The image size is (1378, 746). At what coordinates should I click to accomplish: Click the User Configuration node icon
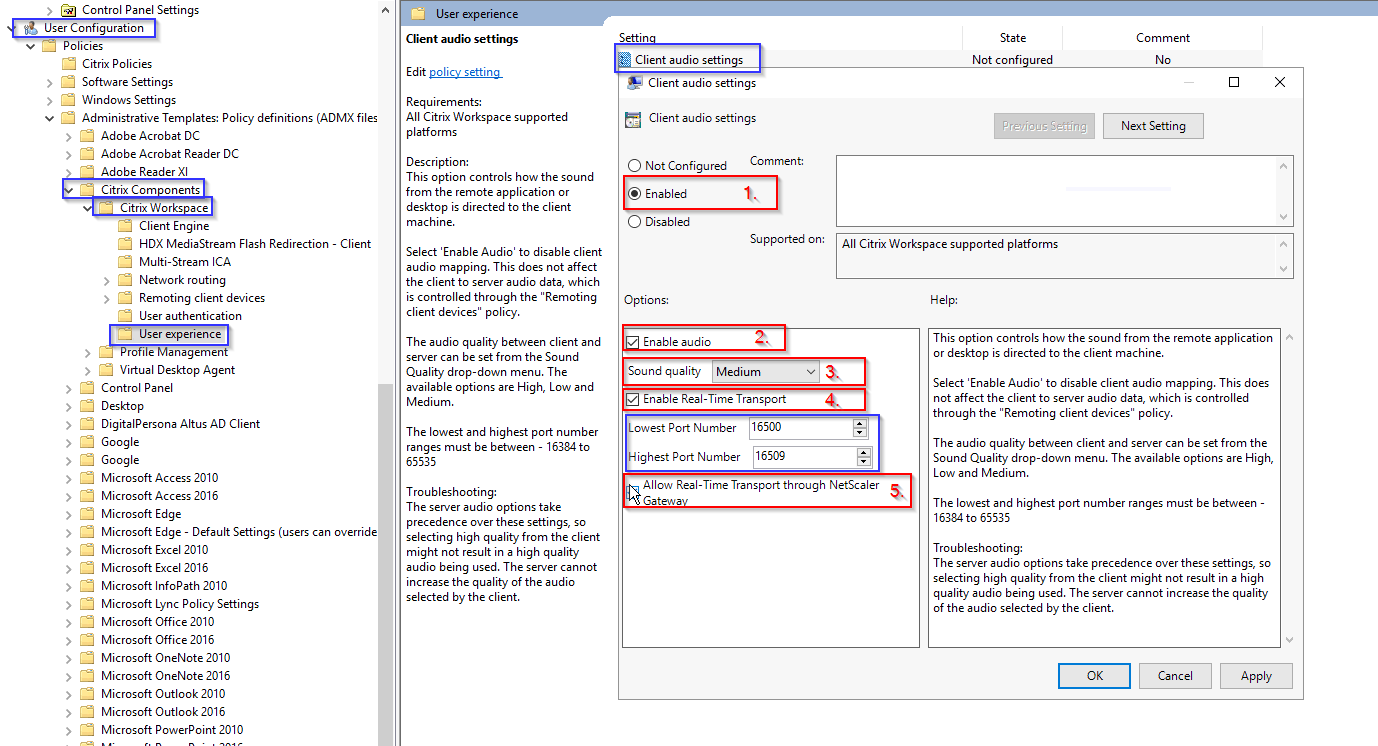pyautogui.click(x=31, y=28)
